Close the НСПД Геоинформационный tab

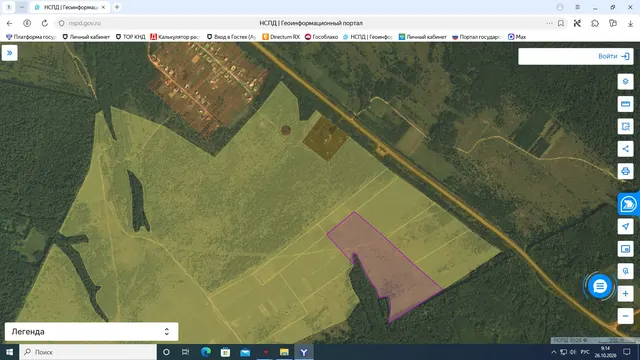[103, 7]
